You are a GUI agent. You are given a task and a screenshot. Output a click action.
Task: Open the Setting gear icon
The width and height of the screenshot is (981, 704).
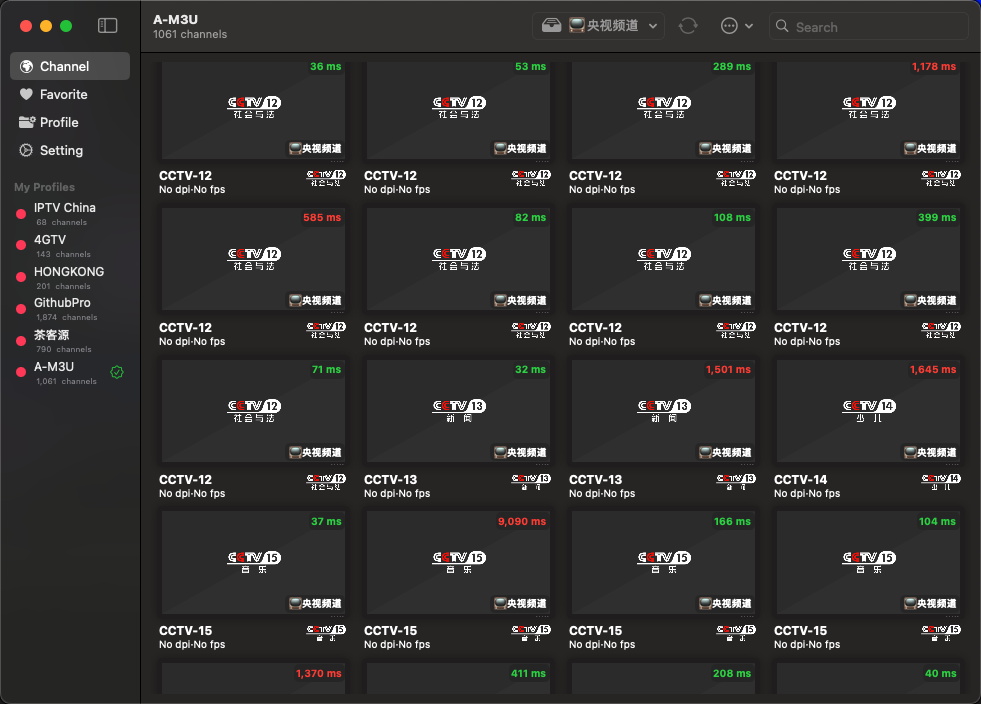(27, 150)
